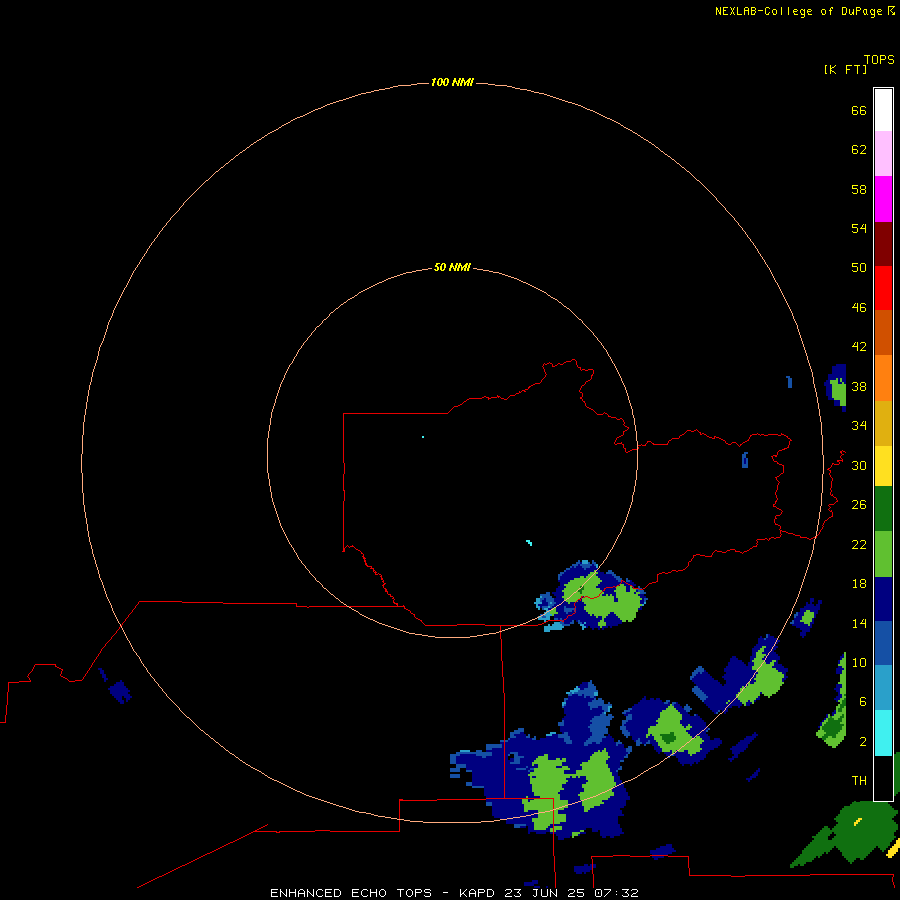Click the '58' legend value
This screenshot has height=900, width=900.
coord(859,189)
